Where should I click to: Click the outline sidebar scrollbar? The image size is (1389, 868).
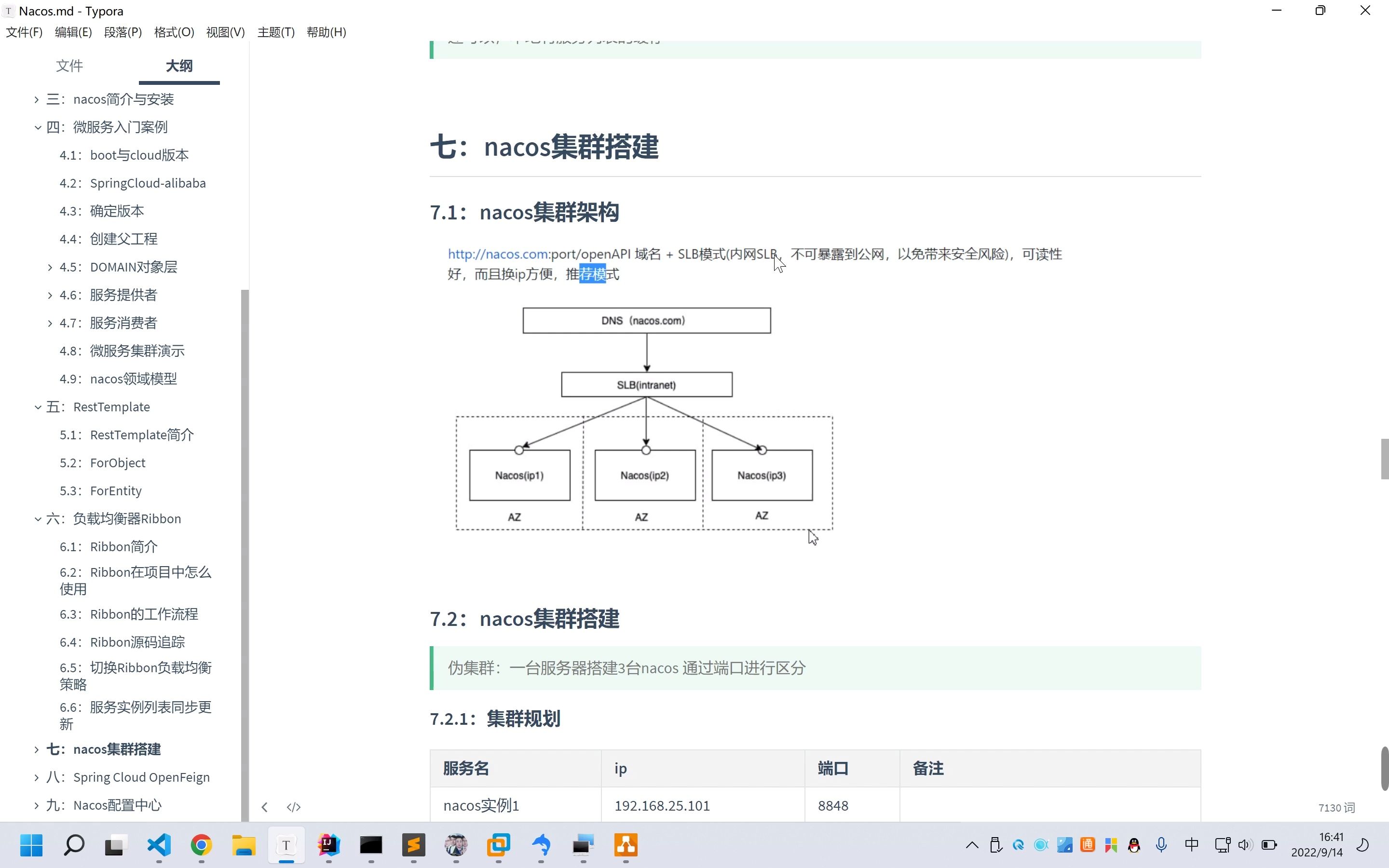pos(245,555)
